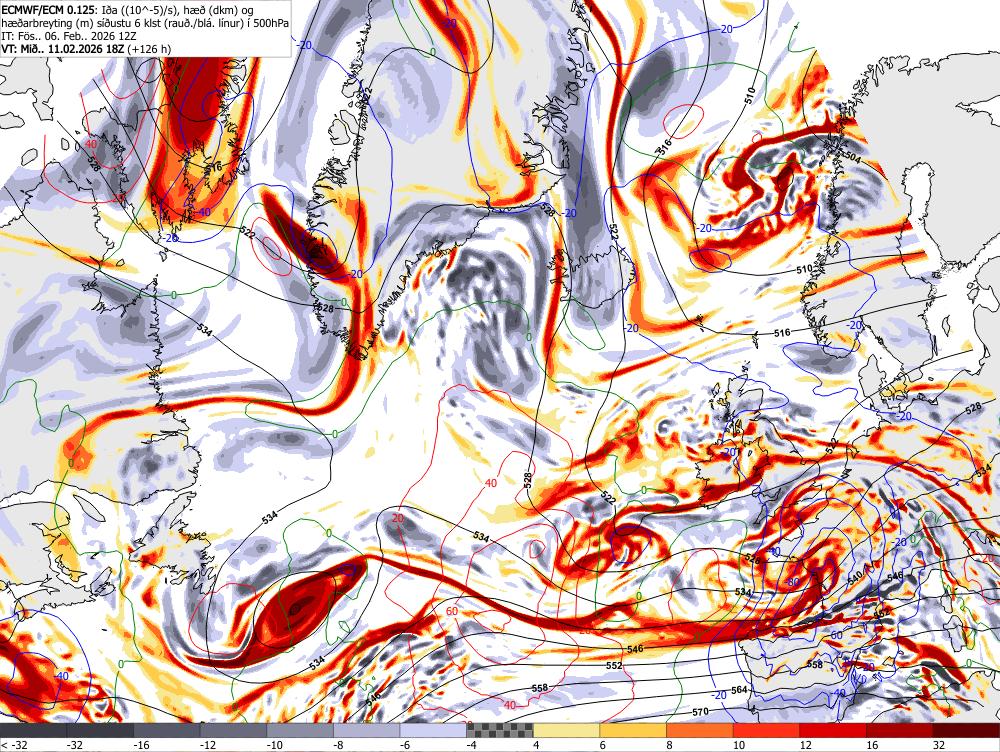Click the '< -32' legend label
This screenshot has width=1000, height=752.
click(15, 745)
